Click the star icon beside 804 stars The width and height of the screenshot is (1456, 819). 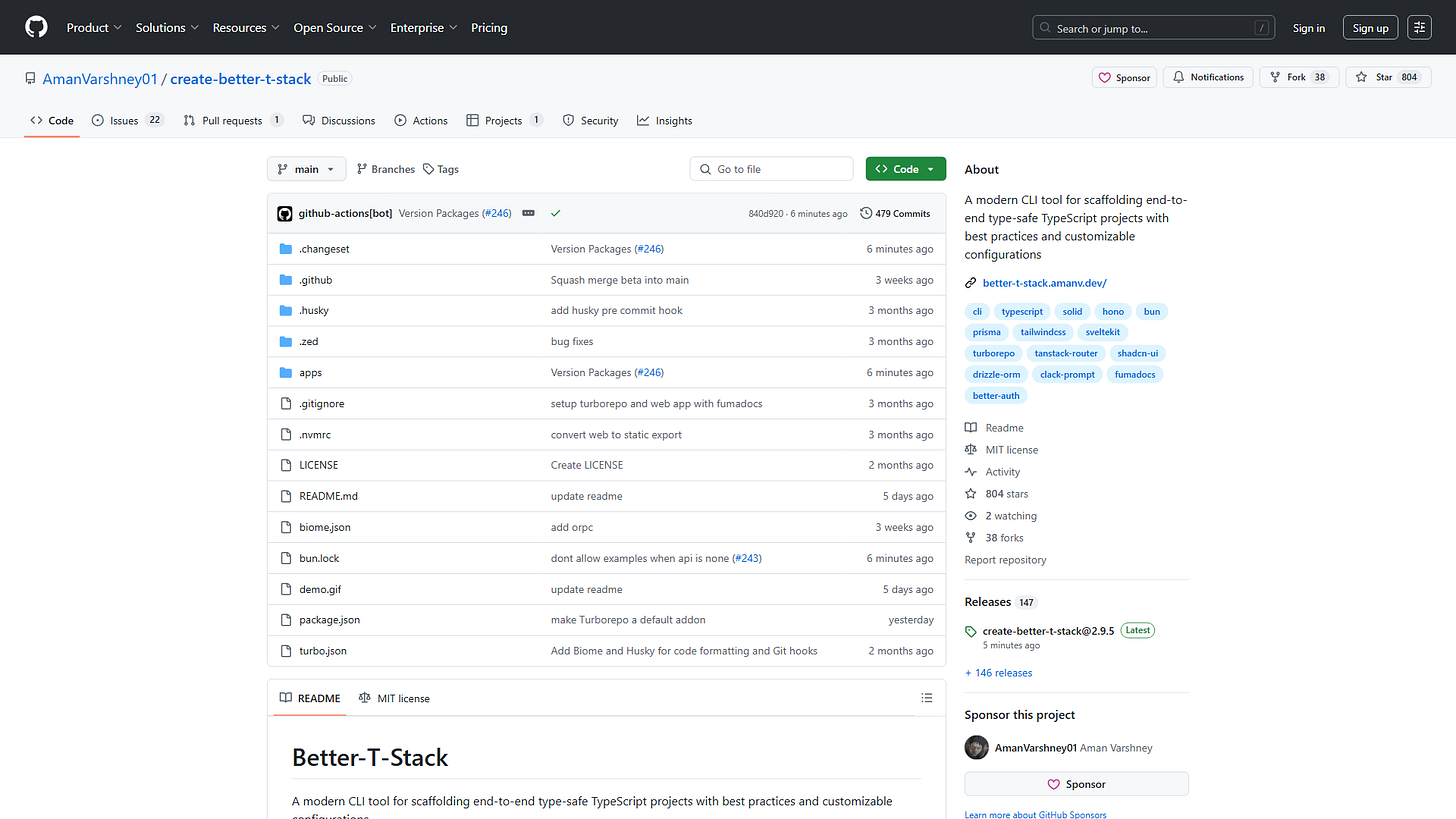pyautogui.click(x=970, y=494)
